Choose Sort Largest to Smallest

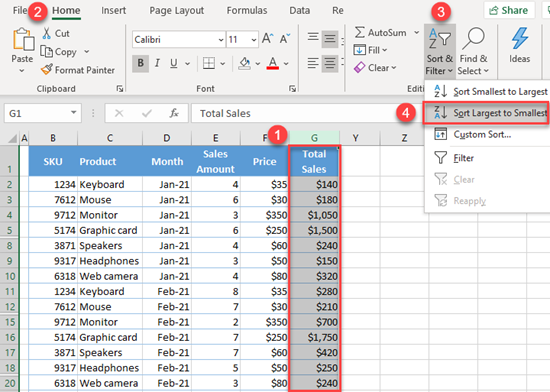486,113
